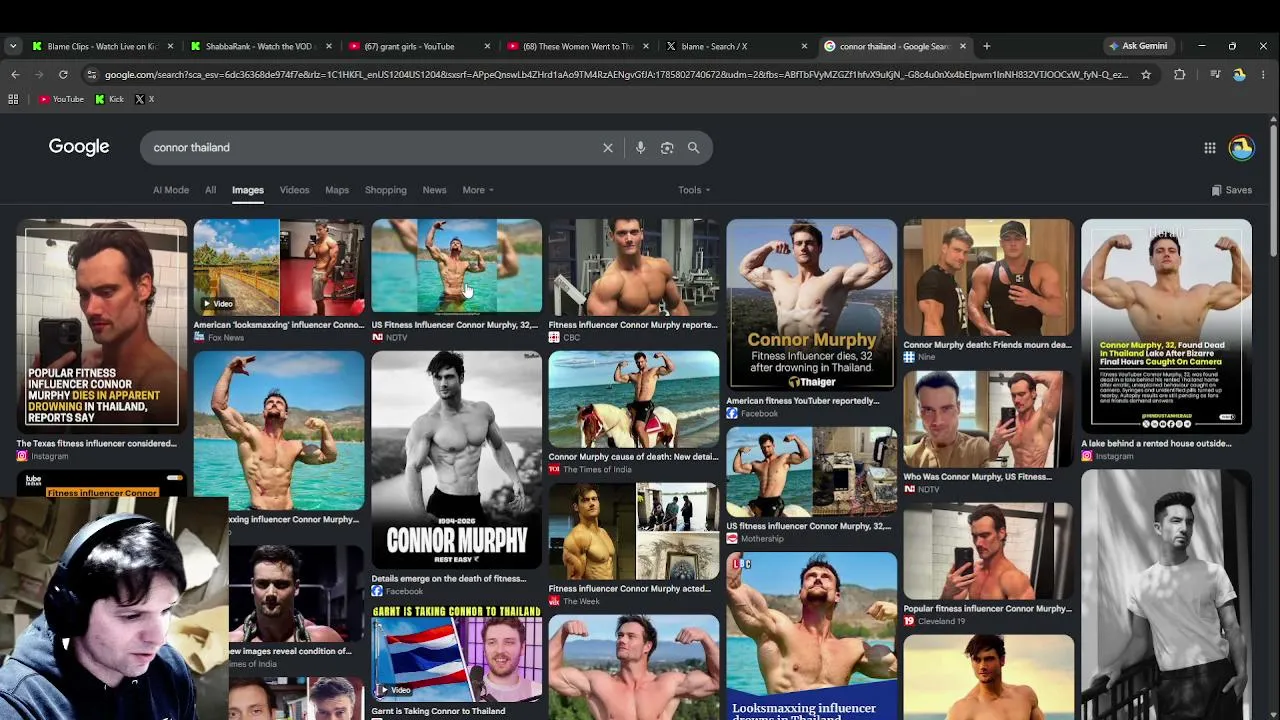Close the grant girls YouTube tab

487,46
